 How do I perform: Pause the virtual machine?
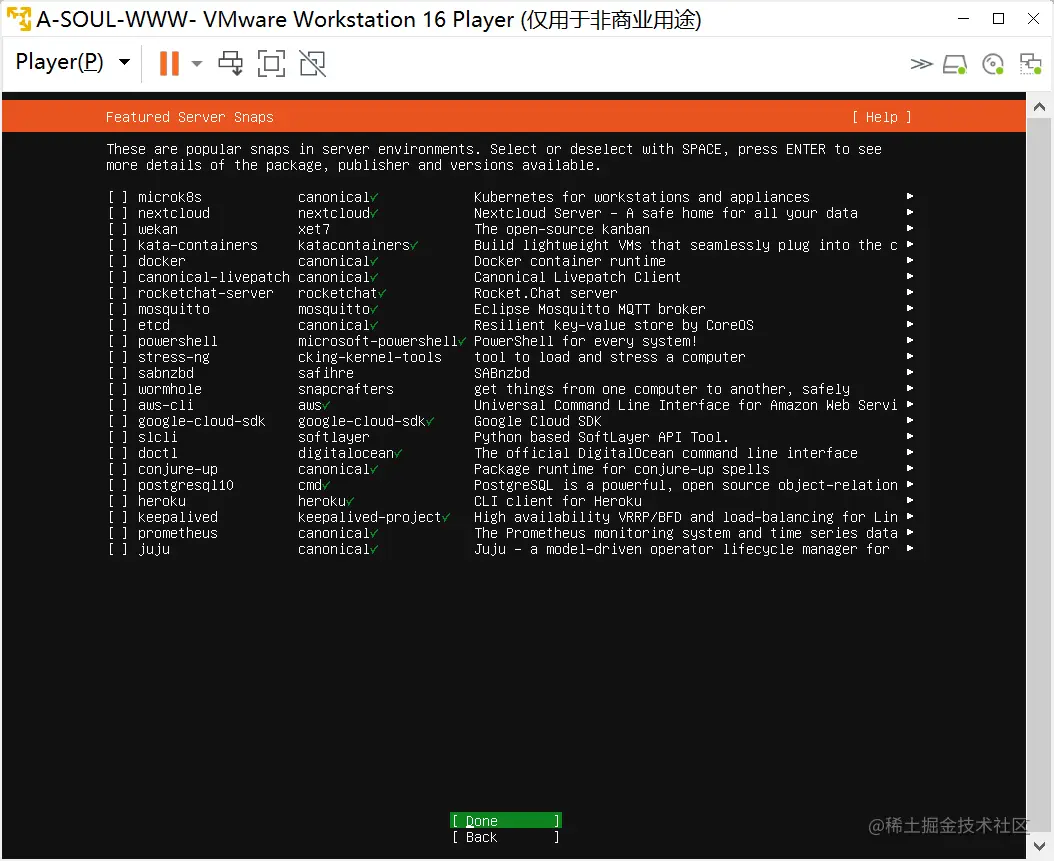point(169,64)
